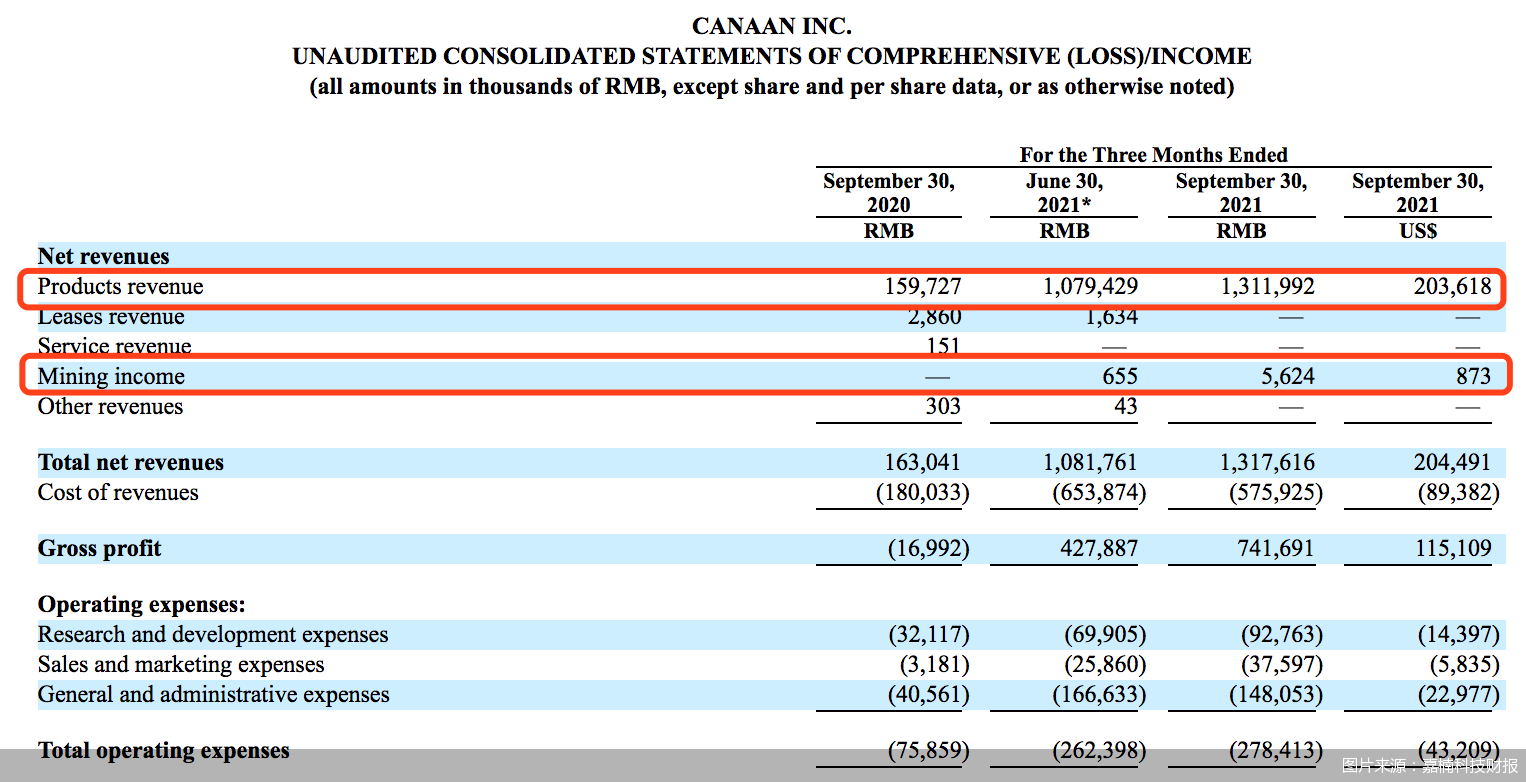
Task: Select the "General and administrative expenses" label
Action: [x=214, y=695]
